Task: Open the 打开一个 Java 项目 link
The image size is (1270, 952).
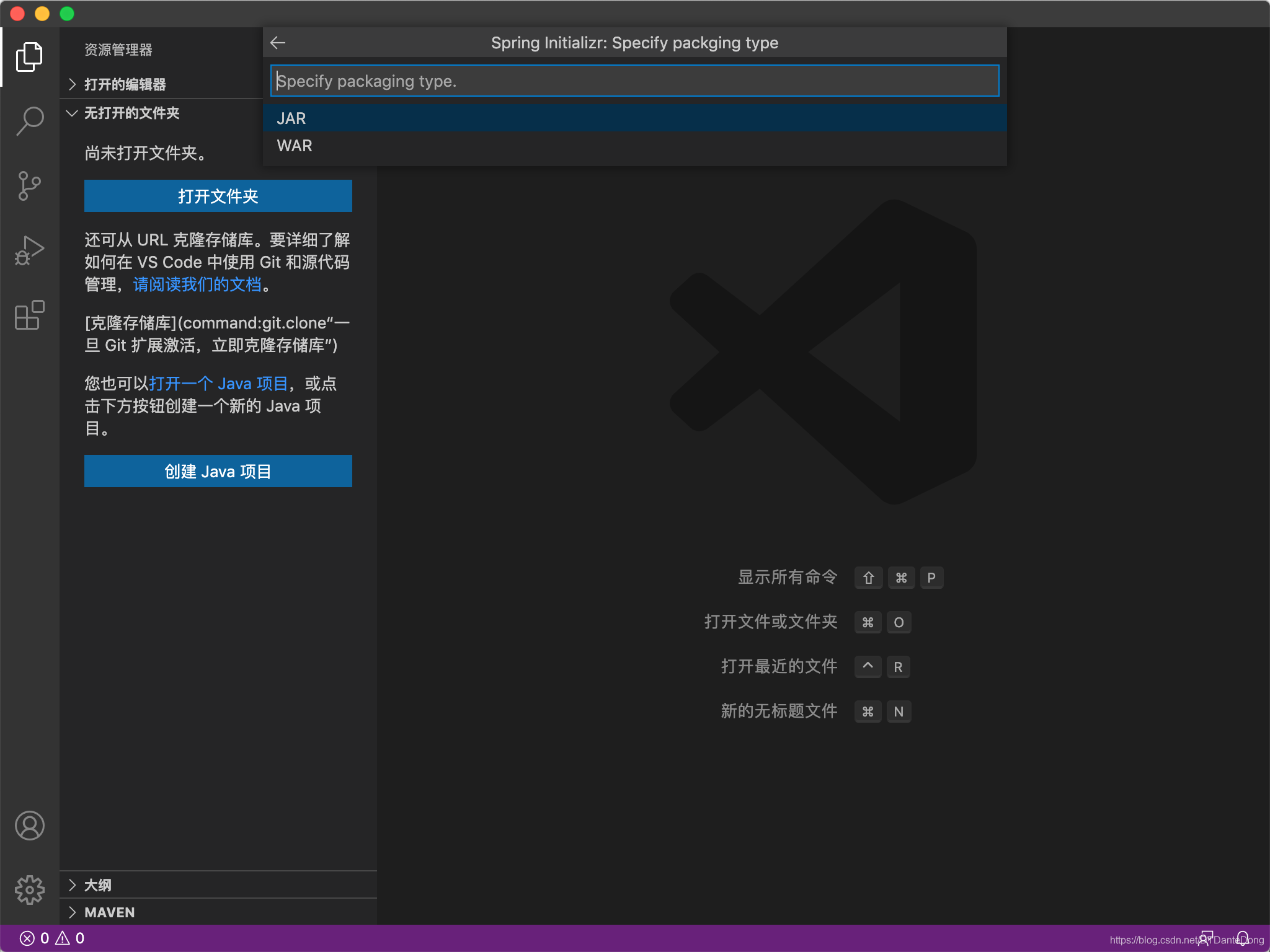Action: coord(218,384)
